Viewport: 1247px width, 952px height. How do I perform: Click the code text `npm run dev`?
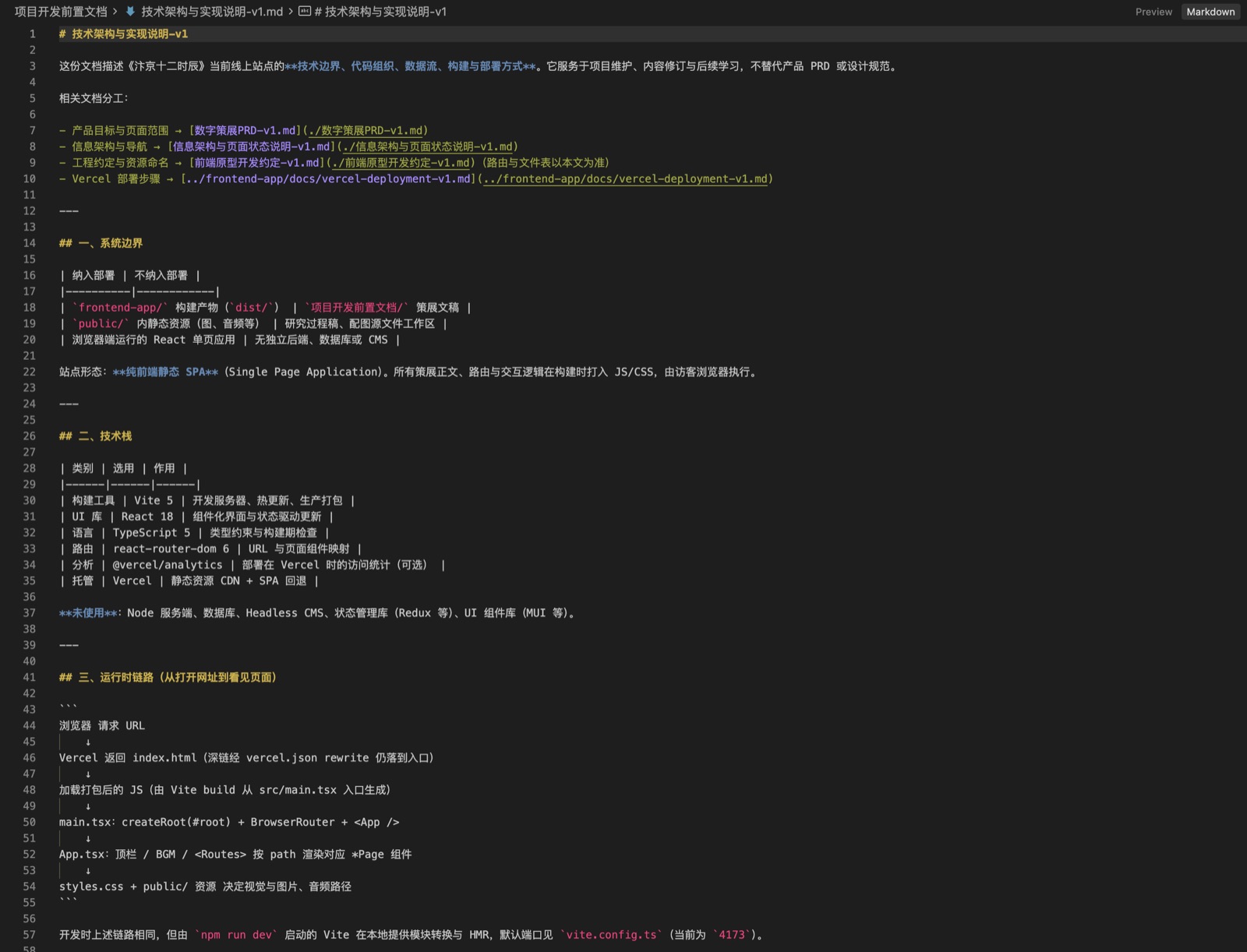pyautogui.click(x=236, y=935)
